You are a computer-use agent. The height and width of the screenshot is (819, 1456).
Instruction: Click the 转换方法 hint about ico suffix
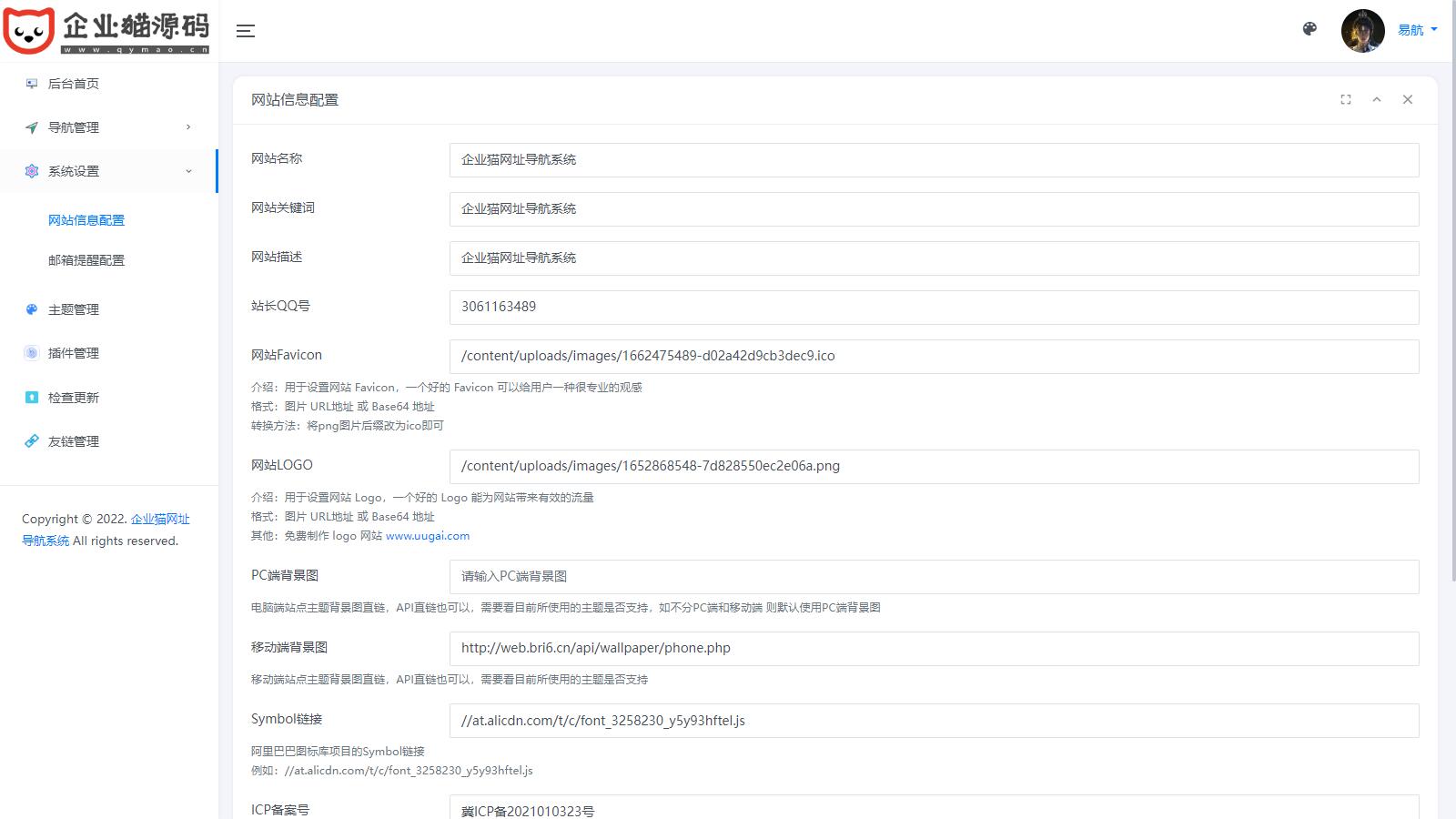(348, 426)
